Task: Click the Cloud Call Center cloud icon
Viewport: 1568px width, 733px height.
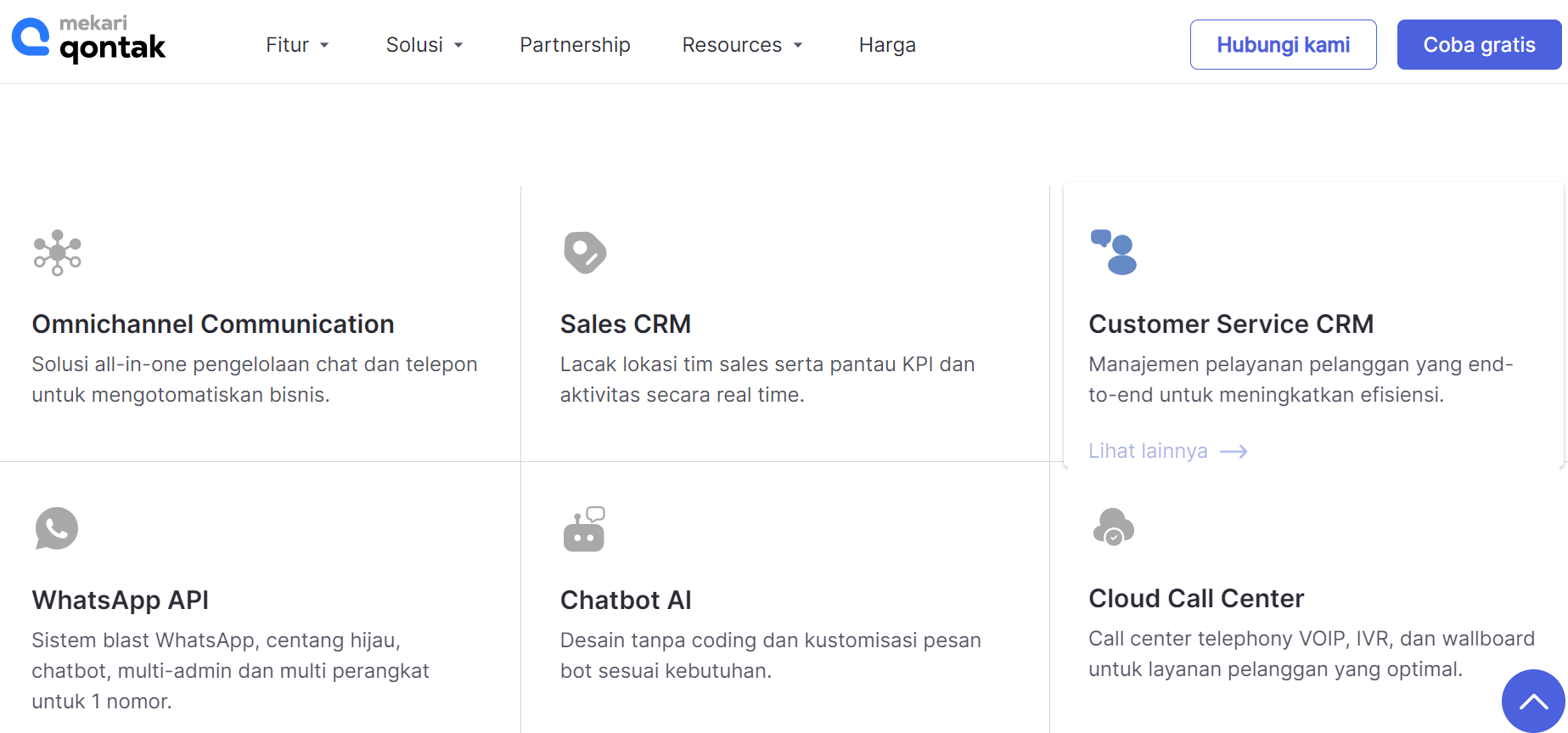Action: [1114, 527]
